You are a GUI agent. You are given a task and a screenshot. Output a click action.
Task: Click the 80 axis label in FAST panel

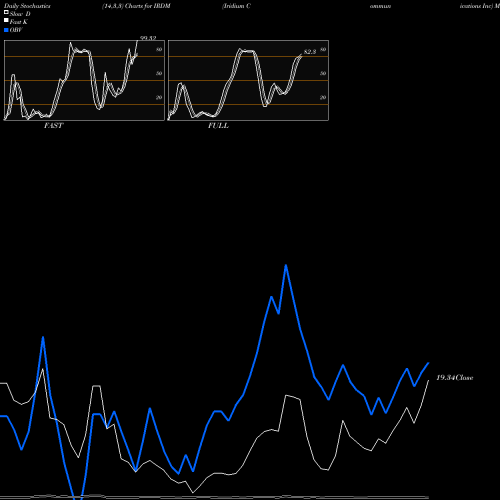(x=159, y=49)
